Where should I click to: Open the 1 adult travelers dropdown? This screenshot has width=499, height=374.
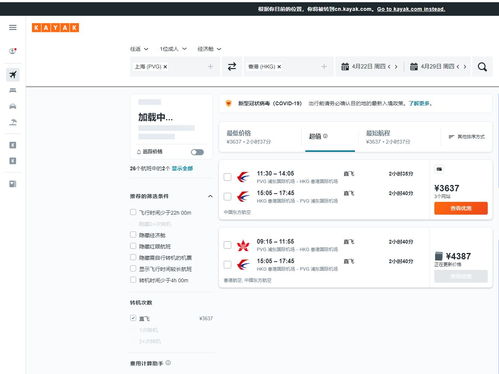click(173, 49)
